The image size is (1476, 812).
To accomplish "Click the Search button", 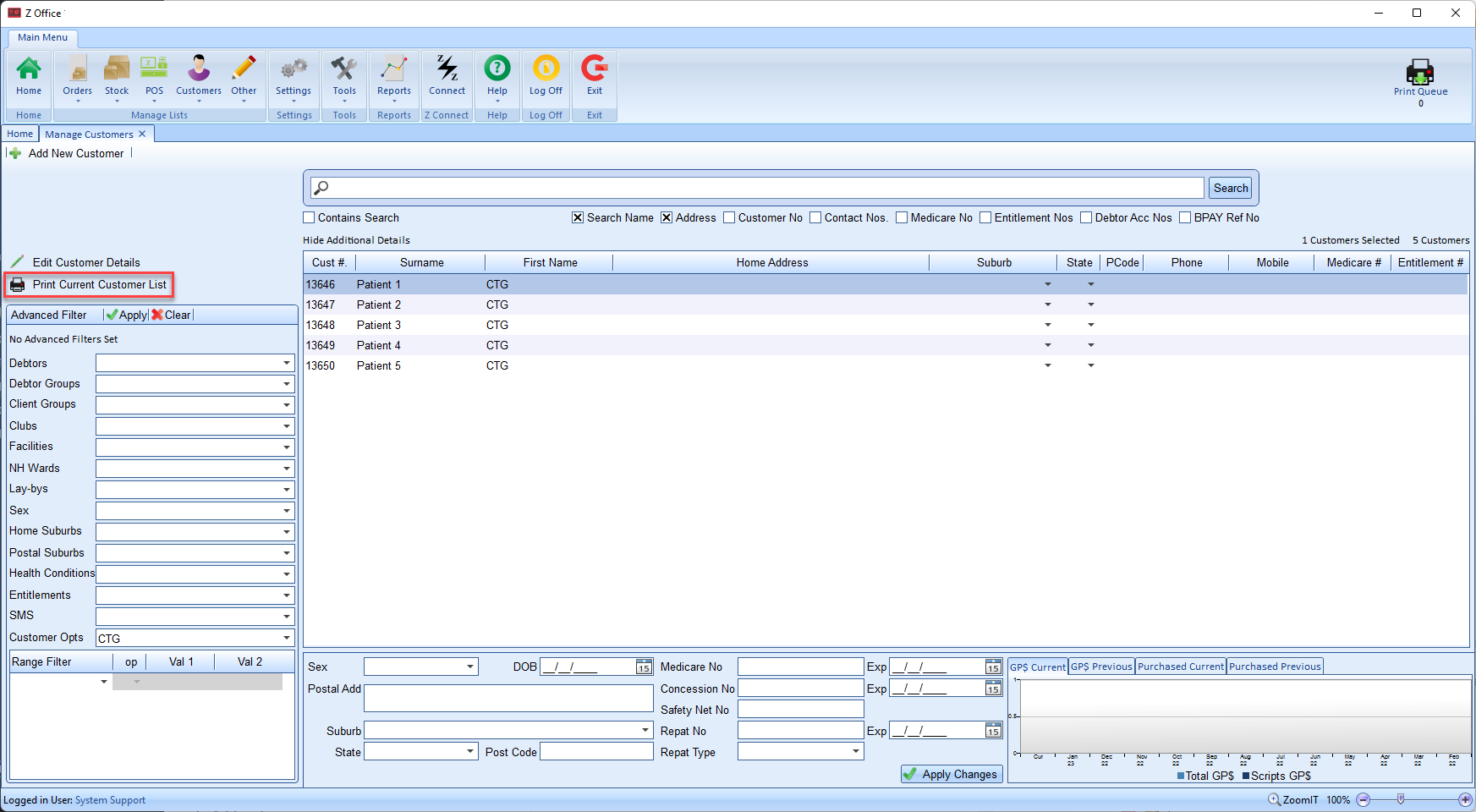I will pyautogui.click(x=1231, y=188).
